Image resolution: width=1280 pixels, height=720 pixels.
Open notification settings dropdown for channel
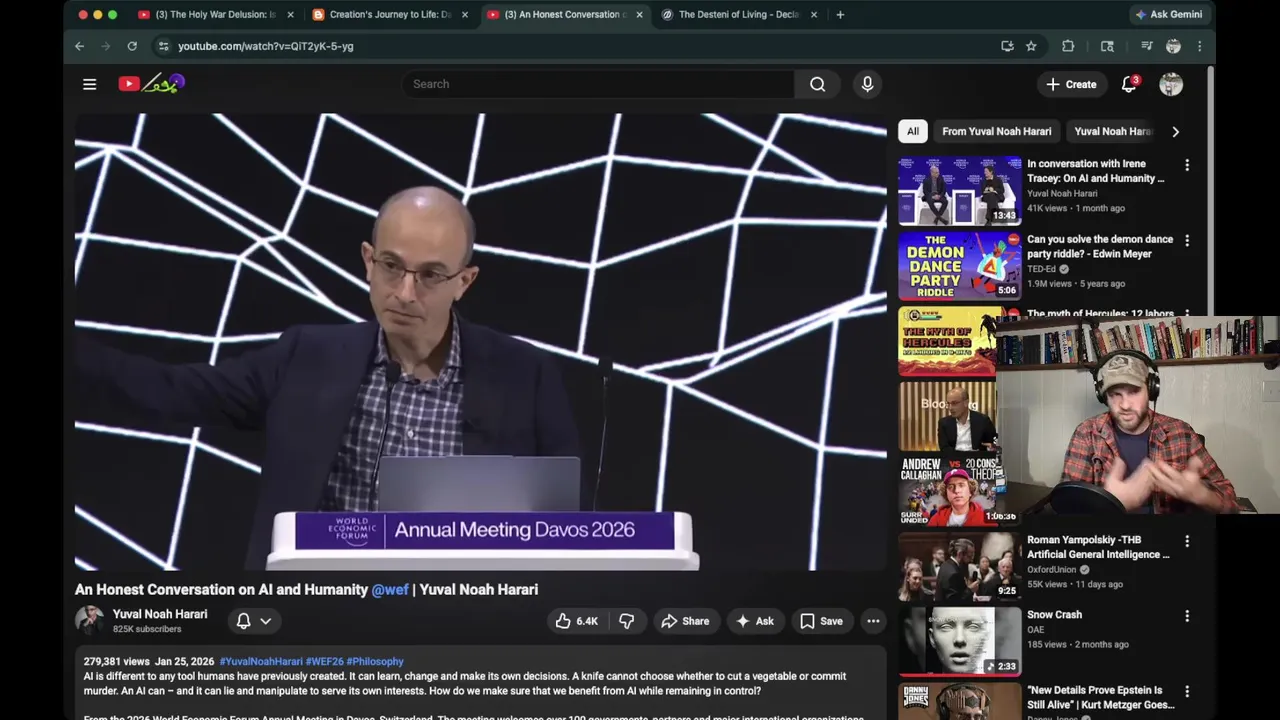click(254, 621)
